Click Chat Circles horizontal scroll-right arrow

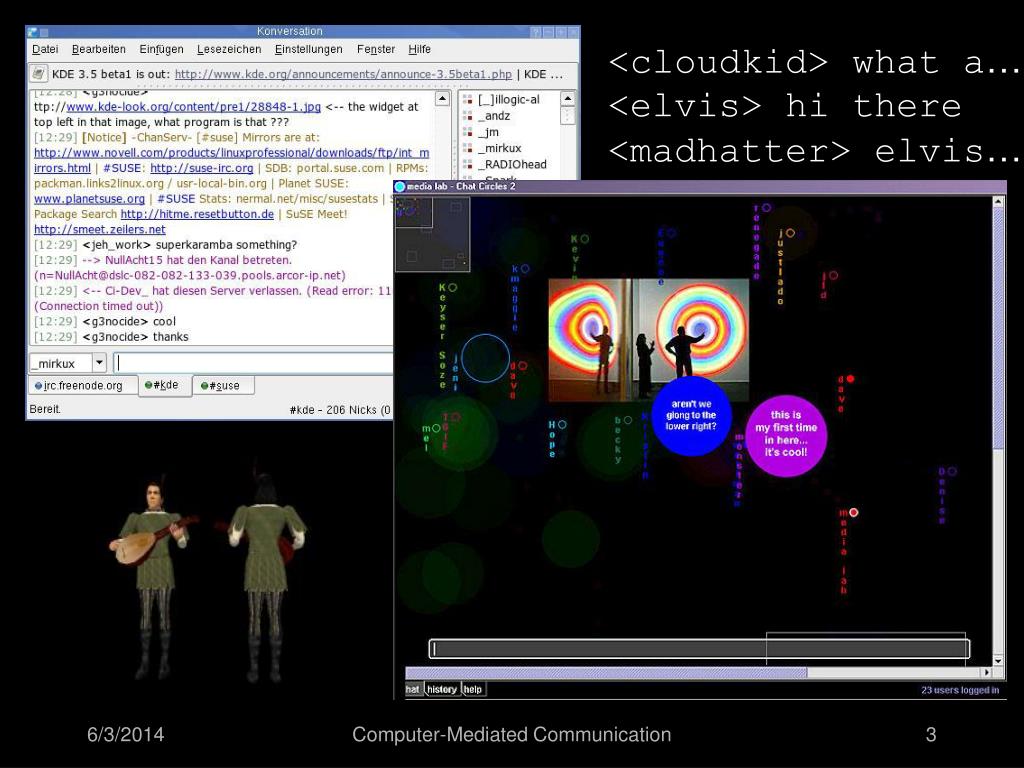(987, 672)
